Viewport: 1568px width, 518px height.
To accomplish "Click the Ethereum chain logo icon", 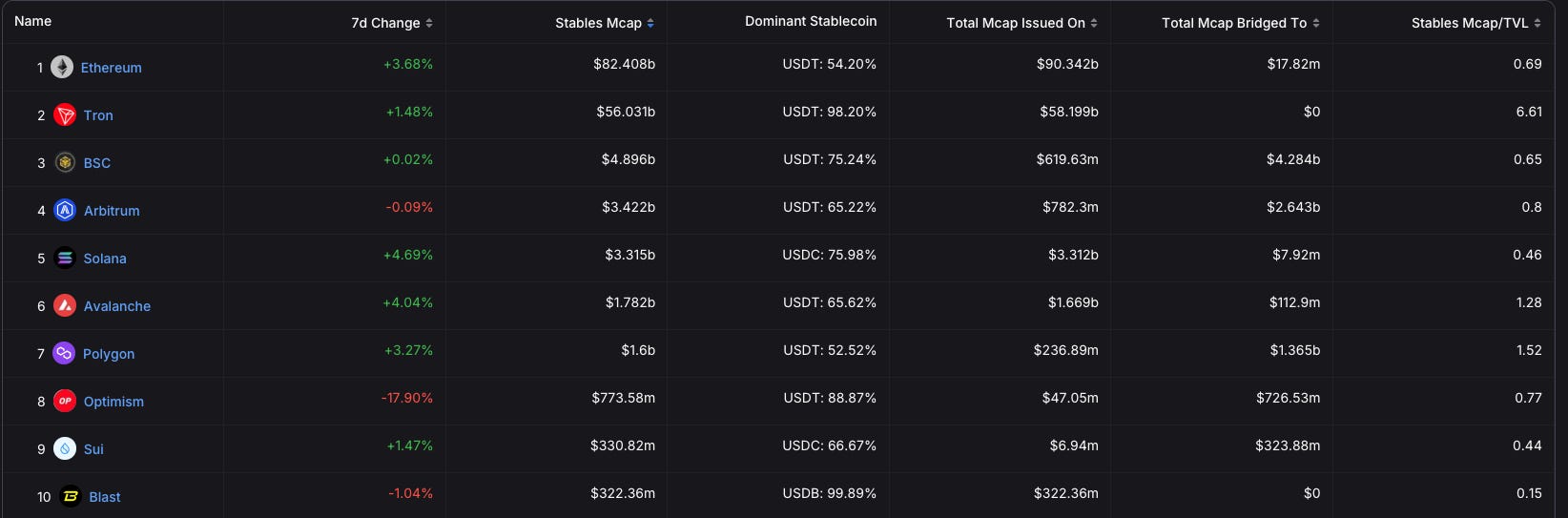I will (62, 67).
